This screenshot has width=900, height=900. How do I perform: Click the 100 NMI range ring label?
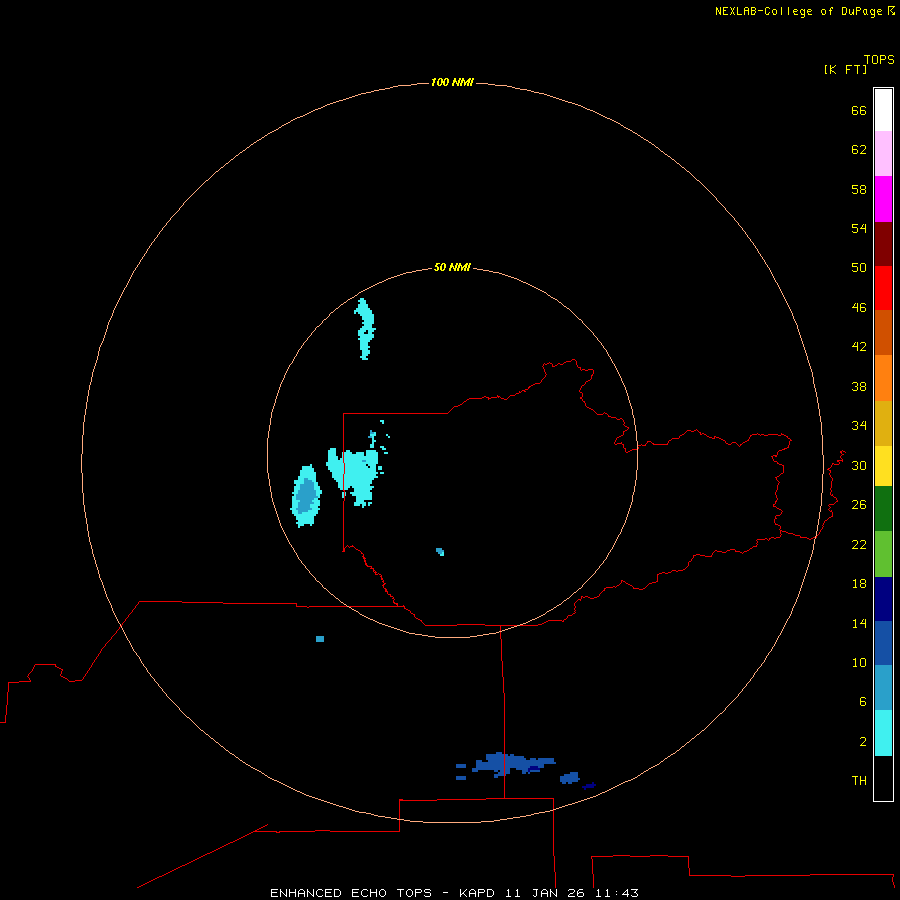(x=452, y=82)
